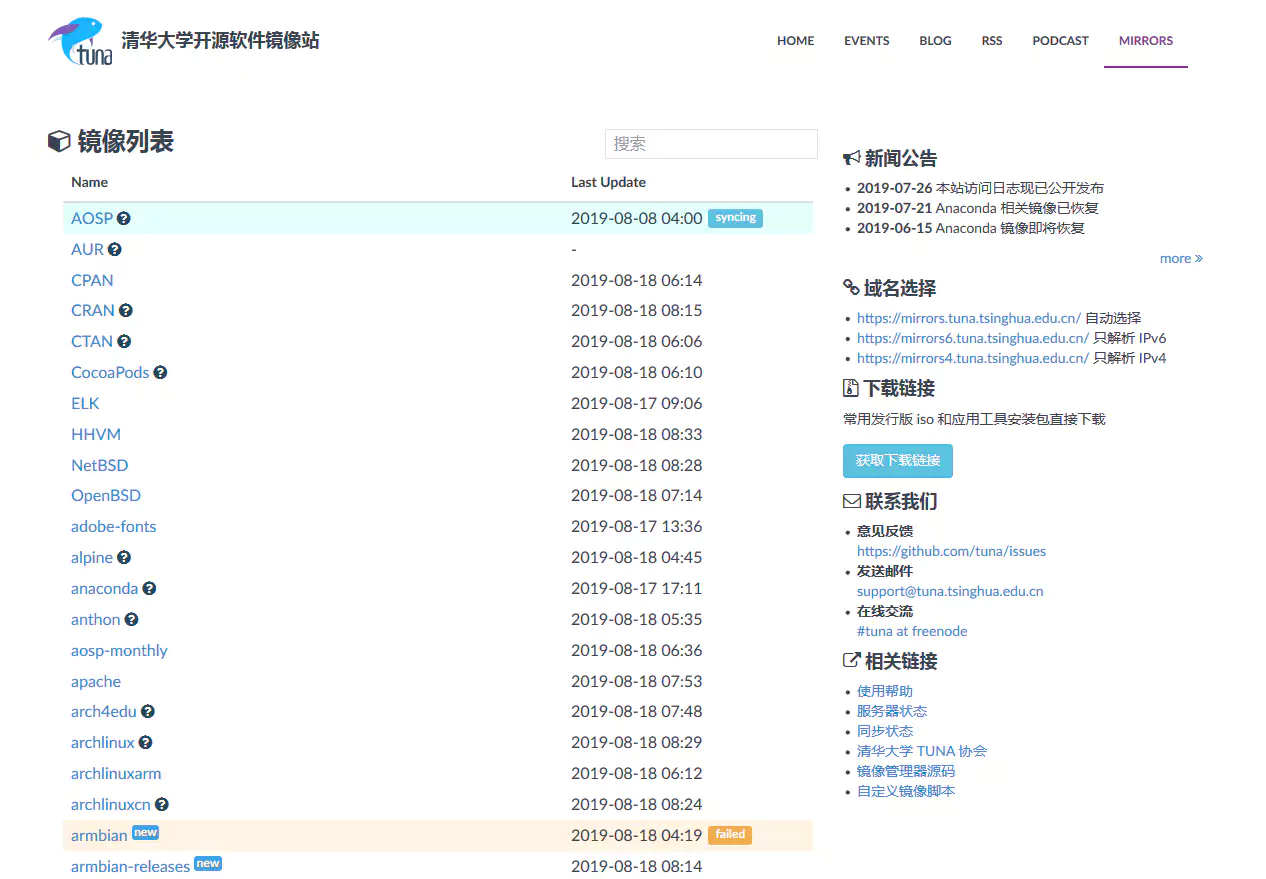Switch to the EVENTS tab
Screen dimensions: 1266x879
(866, 41)
